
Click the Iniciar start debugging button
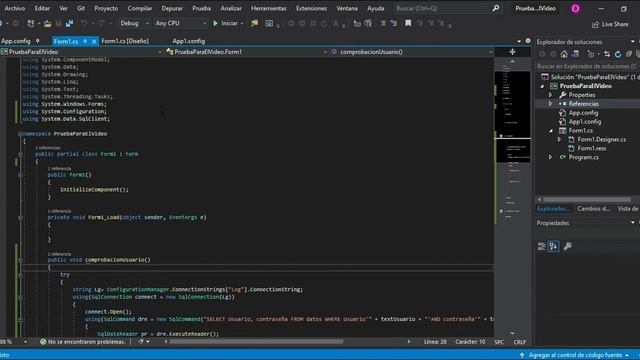(225, 24)
